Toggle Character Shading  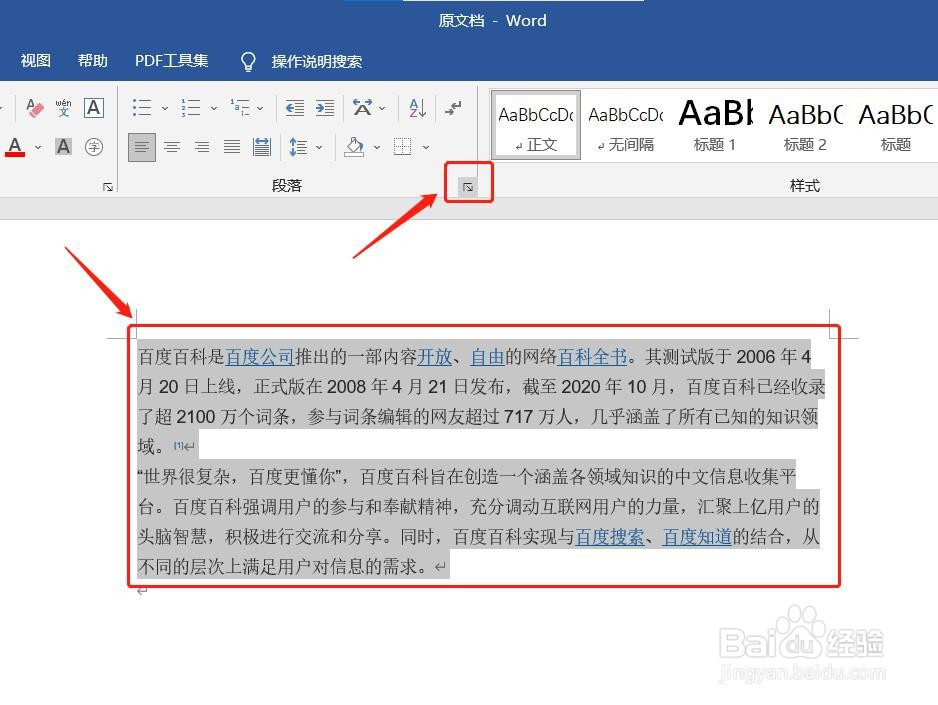pyautogui.click(x=63, y=147)
